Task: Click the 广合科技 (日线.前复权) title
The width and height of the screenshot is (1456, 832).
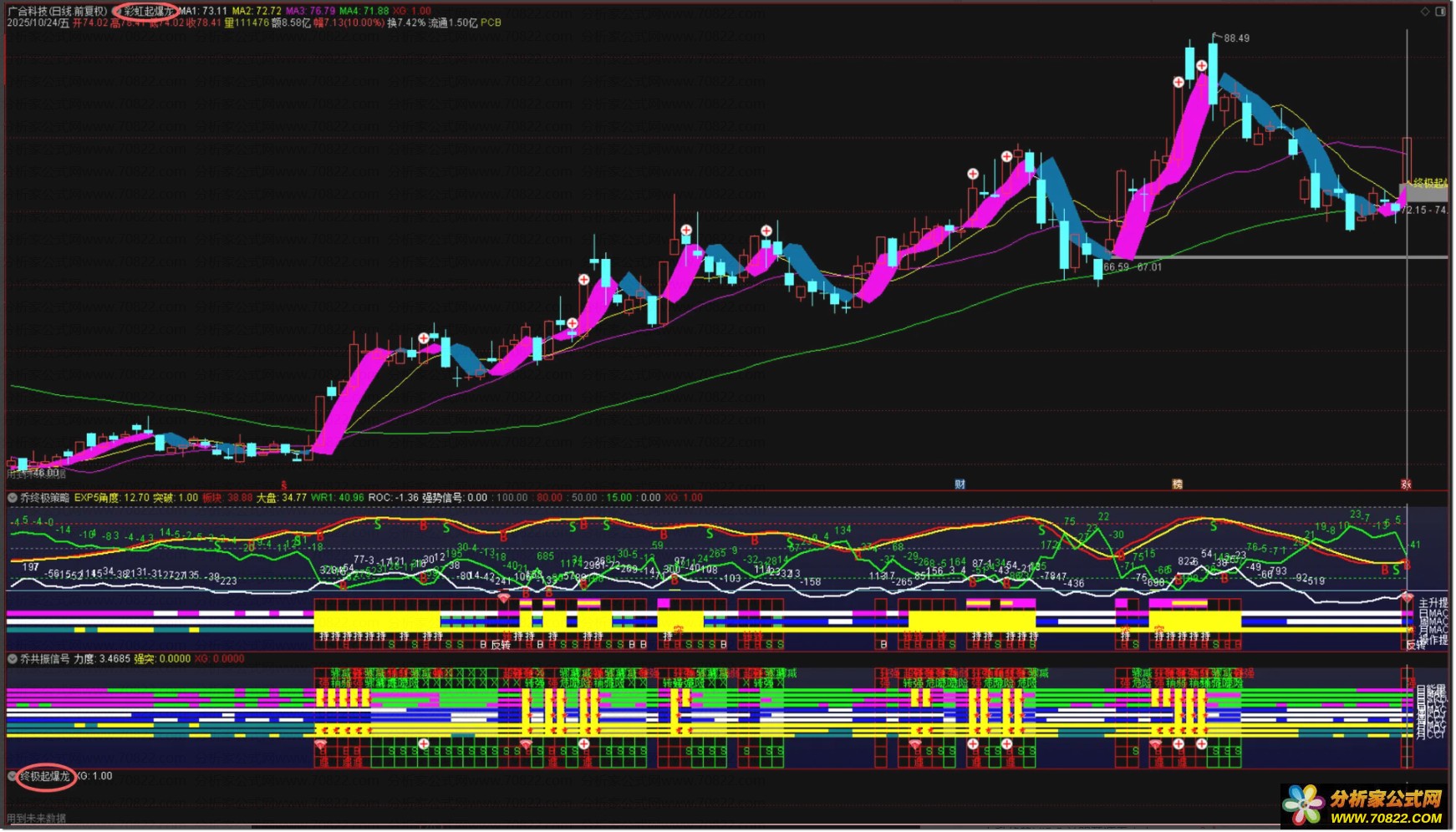Action: 57,12
